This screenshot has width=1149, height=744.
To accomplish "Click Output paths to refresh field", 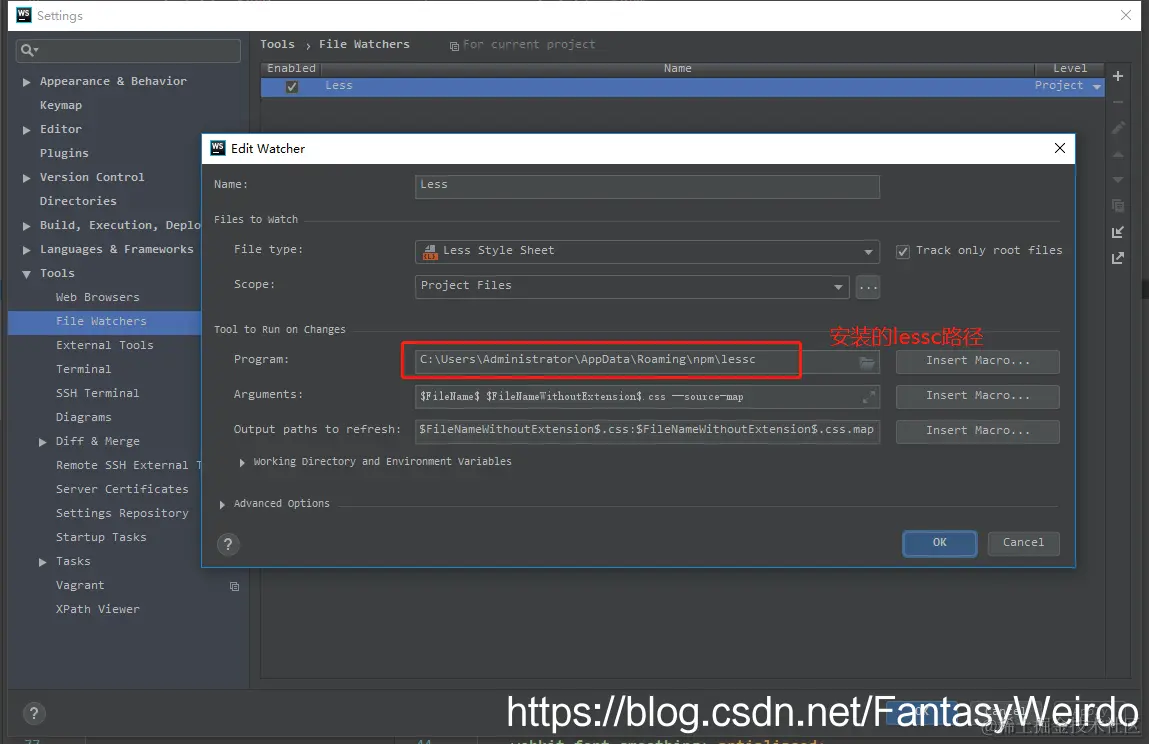I will click(x=647, y=431).
